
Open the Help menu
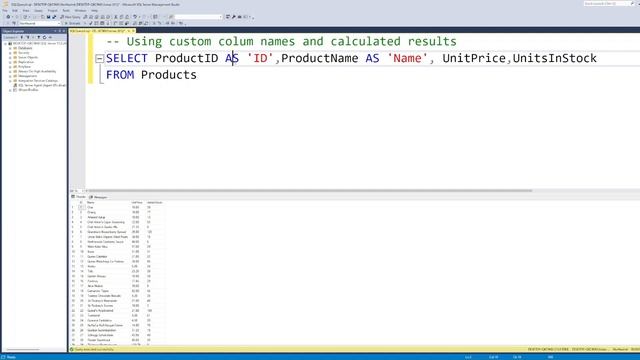coord(94,11)
